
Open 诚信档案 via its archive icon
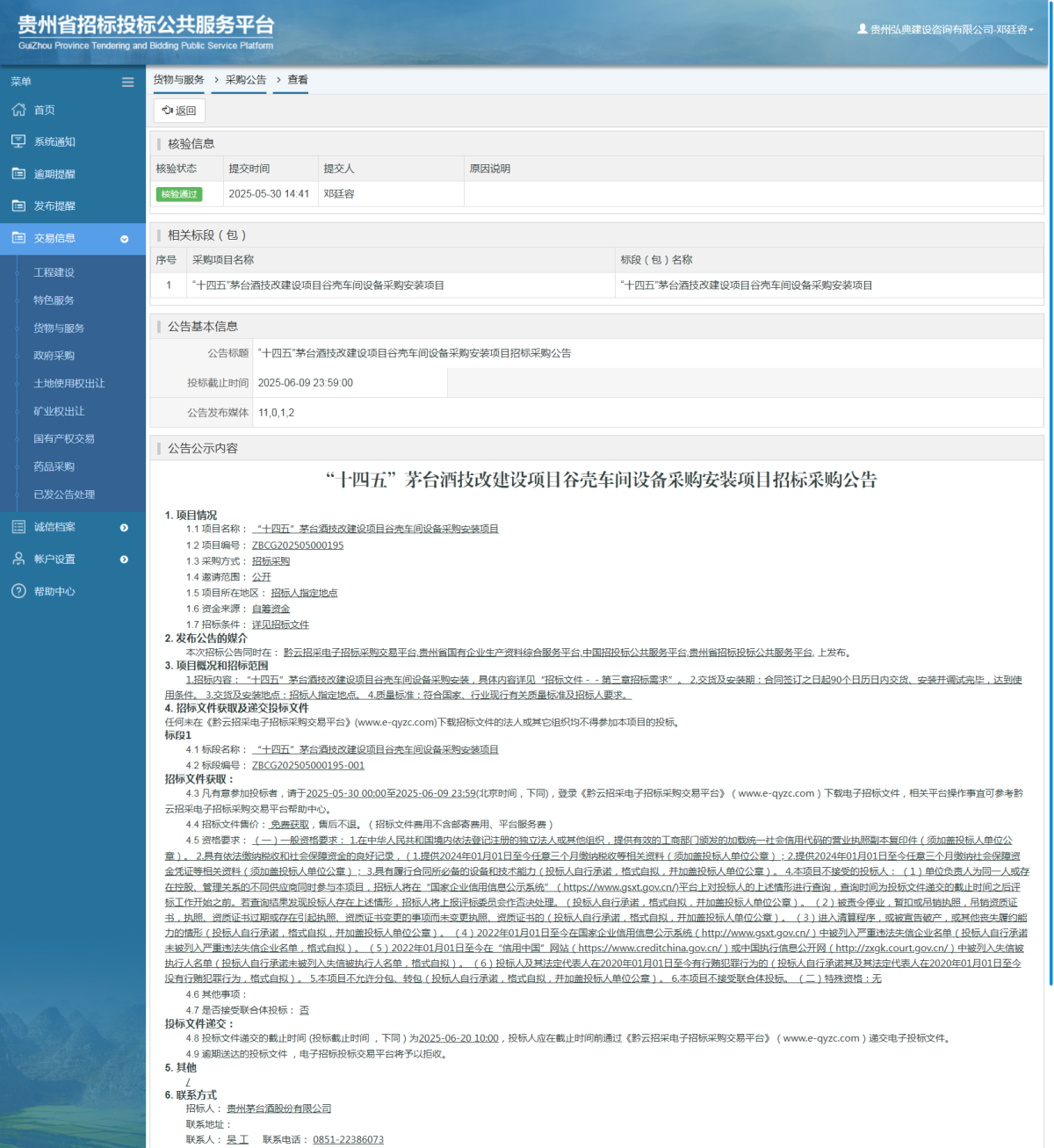[x=18, y=526]
